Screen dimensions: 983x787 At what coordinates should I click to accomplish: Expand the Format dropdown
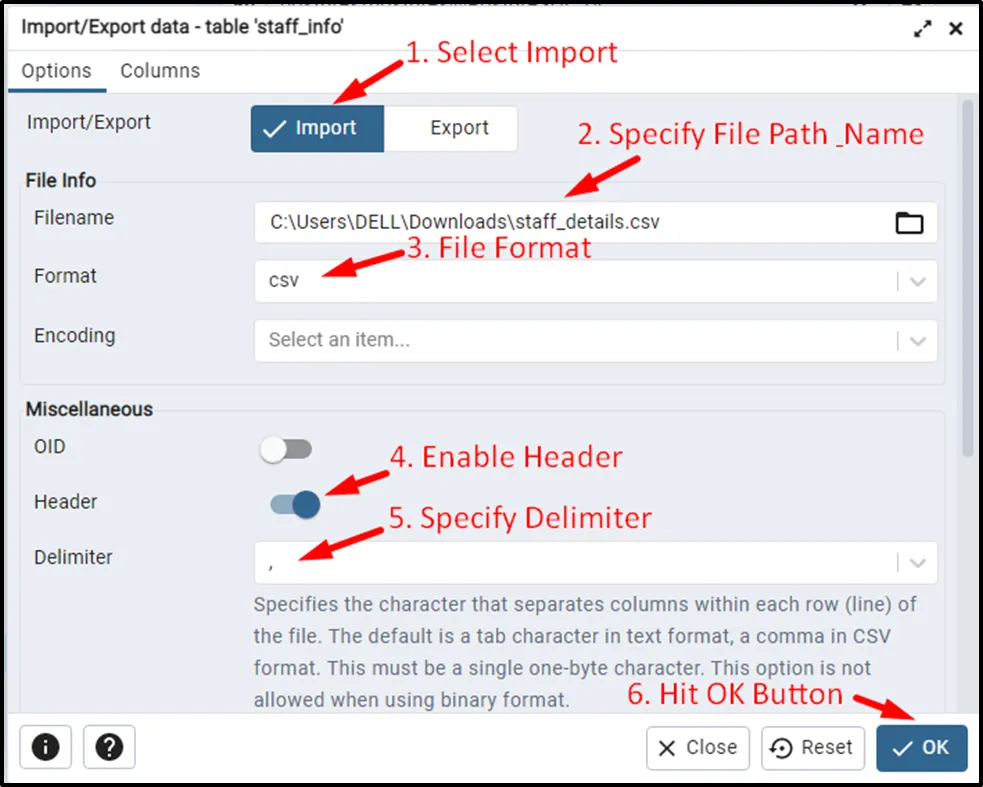click(918, 282)
